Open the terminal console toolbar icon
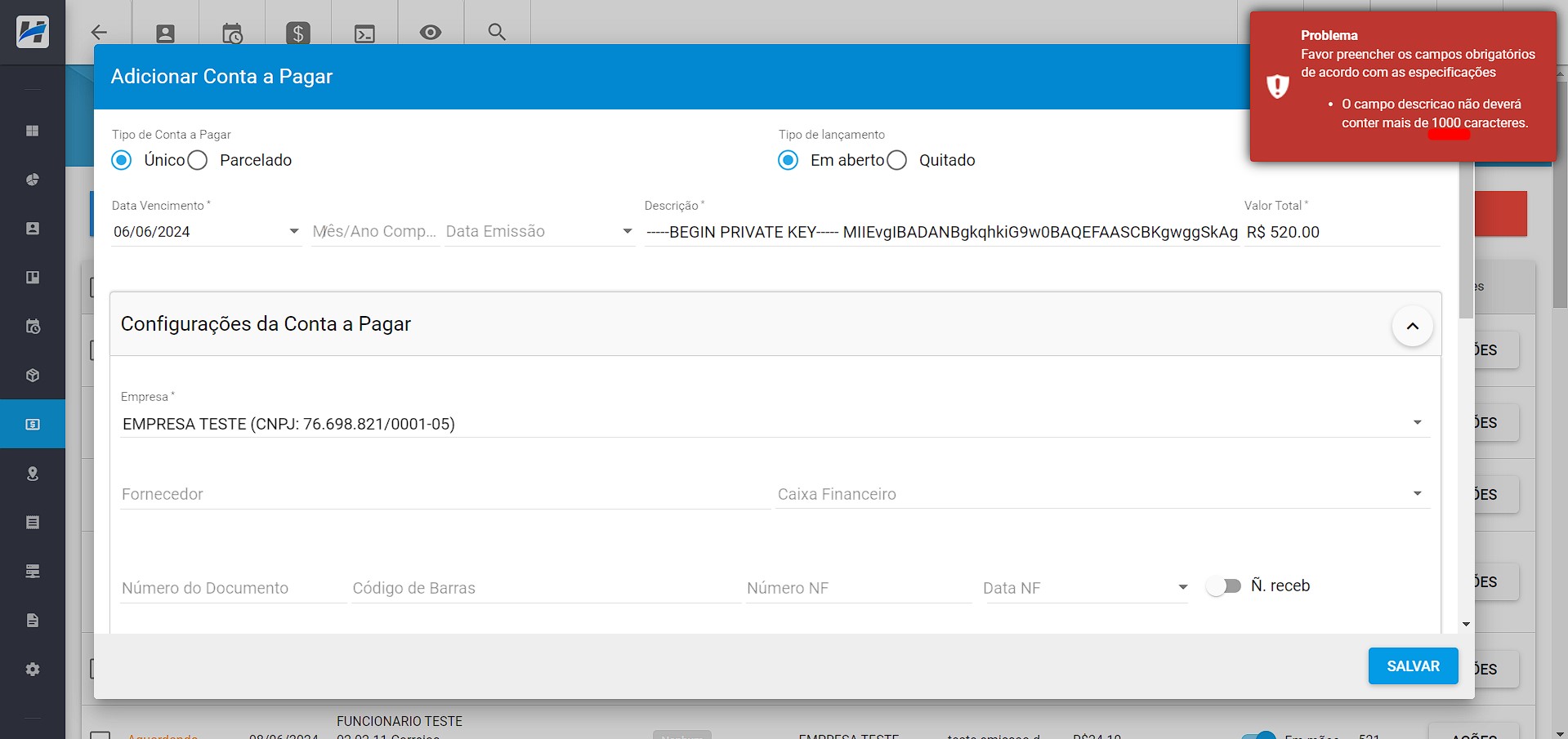Viewport: 1568px width, 739px height. [364, 33]
